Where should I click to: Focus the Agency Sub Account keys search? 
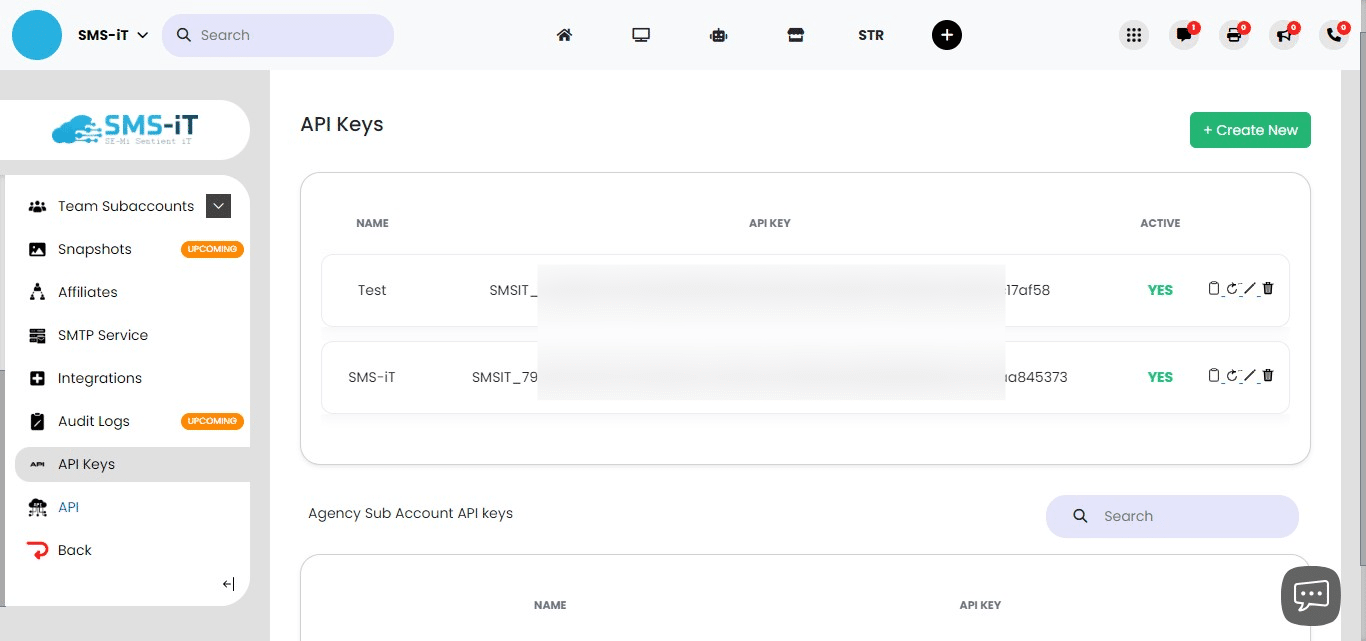click(x=1172, y=516)
